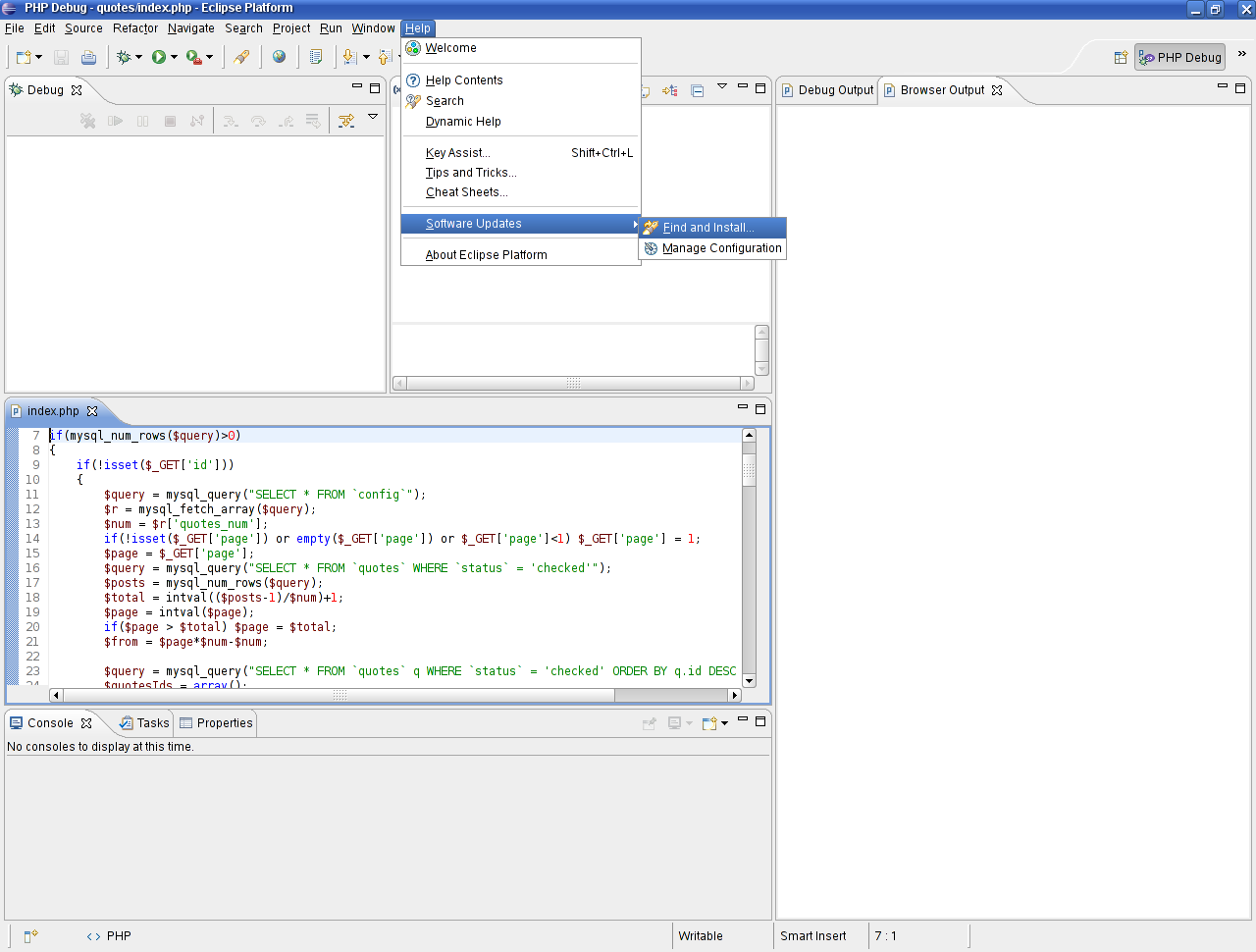Click the Step Return icon
This screenshot has height=952, width=1256.
[x=286, y=121]
